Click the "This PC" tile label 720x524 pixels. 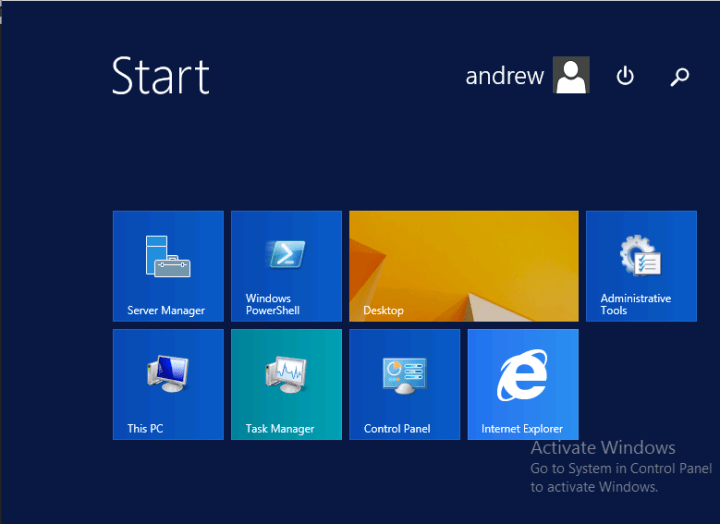[x=145, y=429]
